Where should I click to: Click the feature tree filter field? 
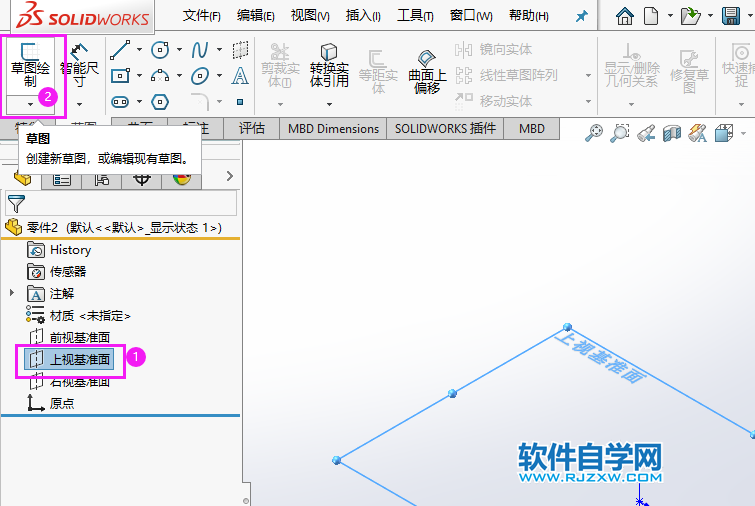tap(121, 203)
